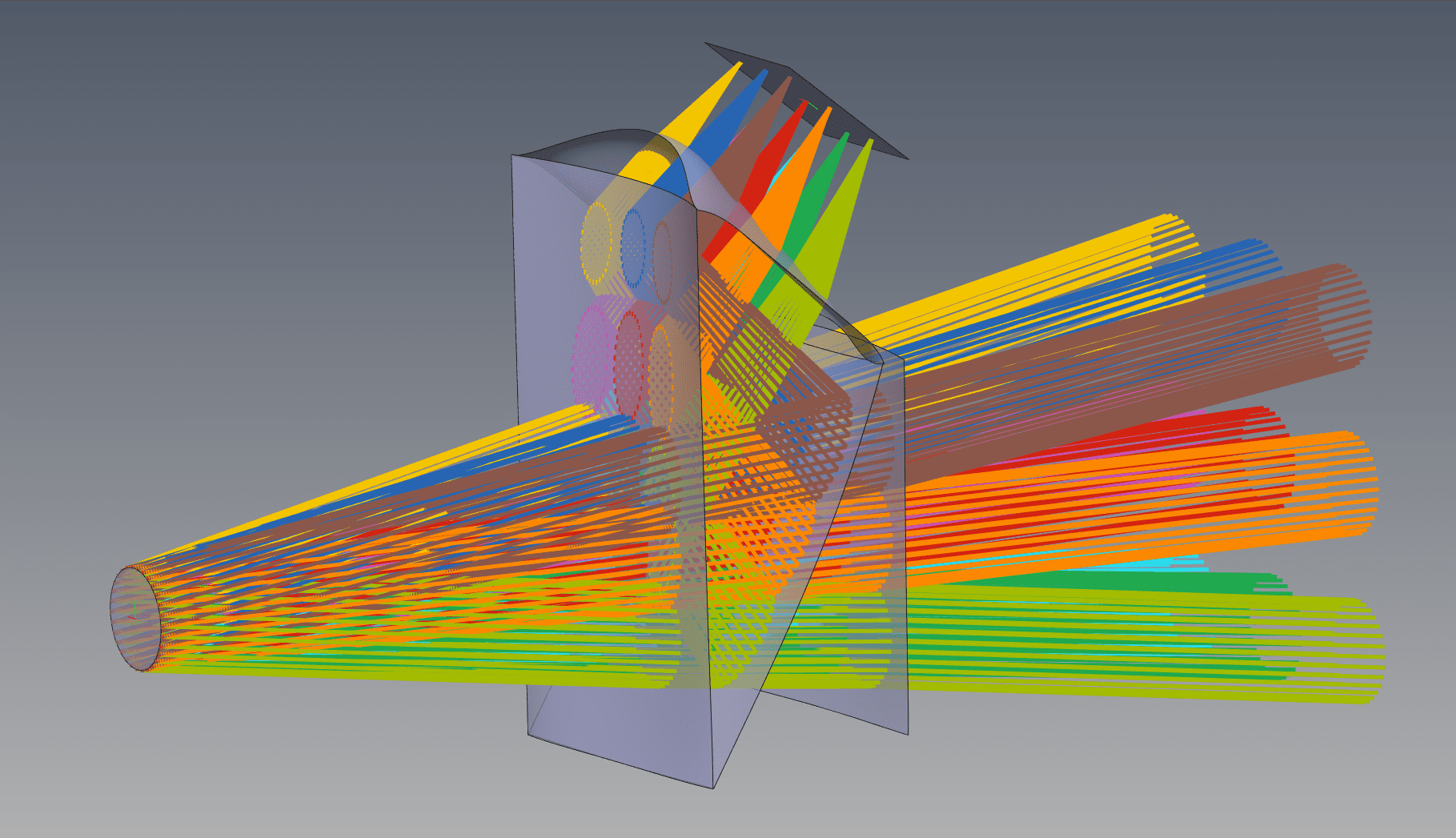Select the circular source aperture on left
Screen dimensions: 1456x838
coord(135,619)
